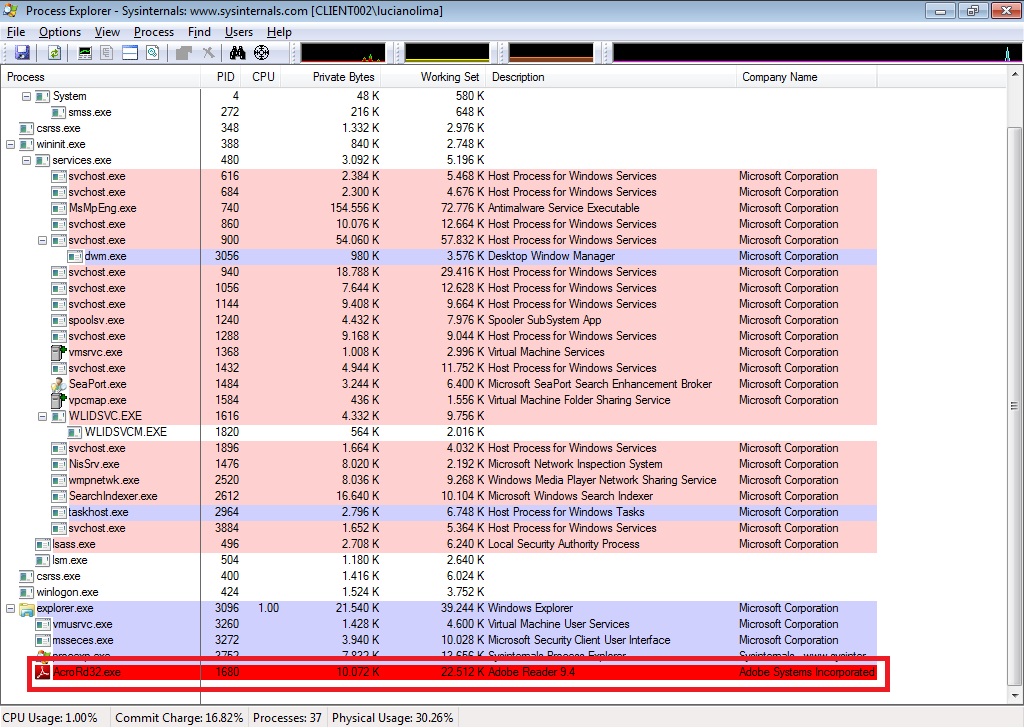Image resolution: width=1024 pixels, height=728 pixels.
Task: Select the SearchIndexer.exe process icon
Action: [x=59, y=496]
